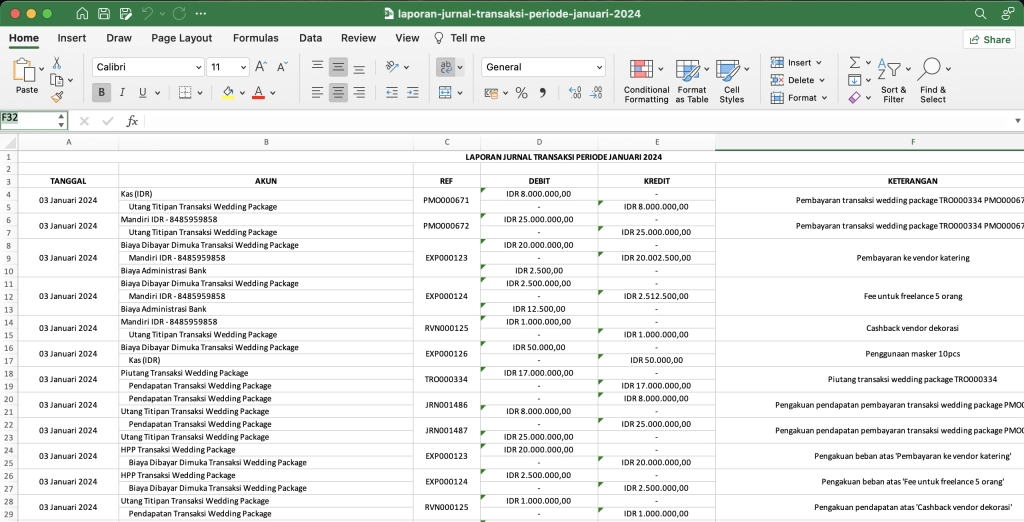This screenshot has height=522, width=1024.
Task: Toggle Italic formatting
Action: click(121, 93)
